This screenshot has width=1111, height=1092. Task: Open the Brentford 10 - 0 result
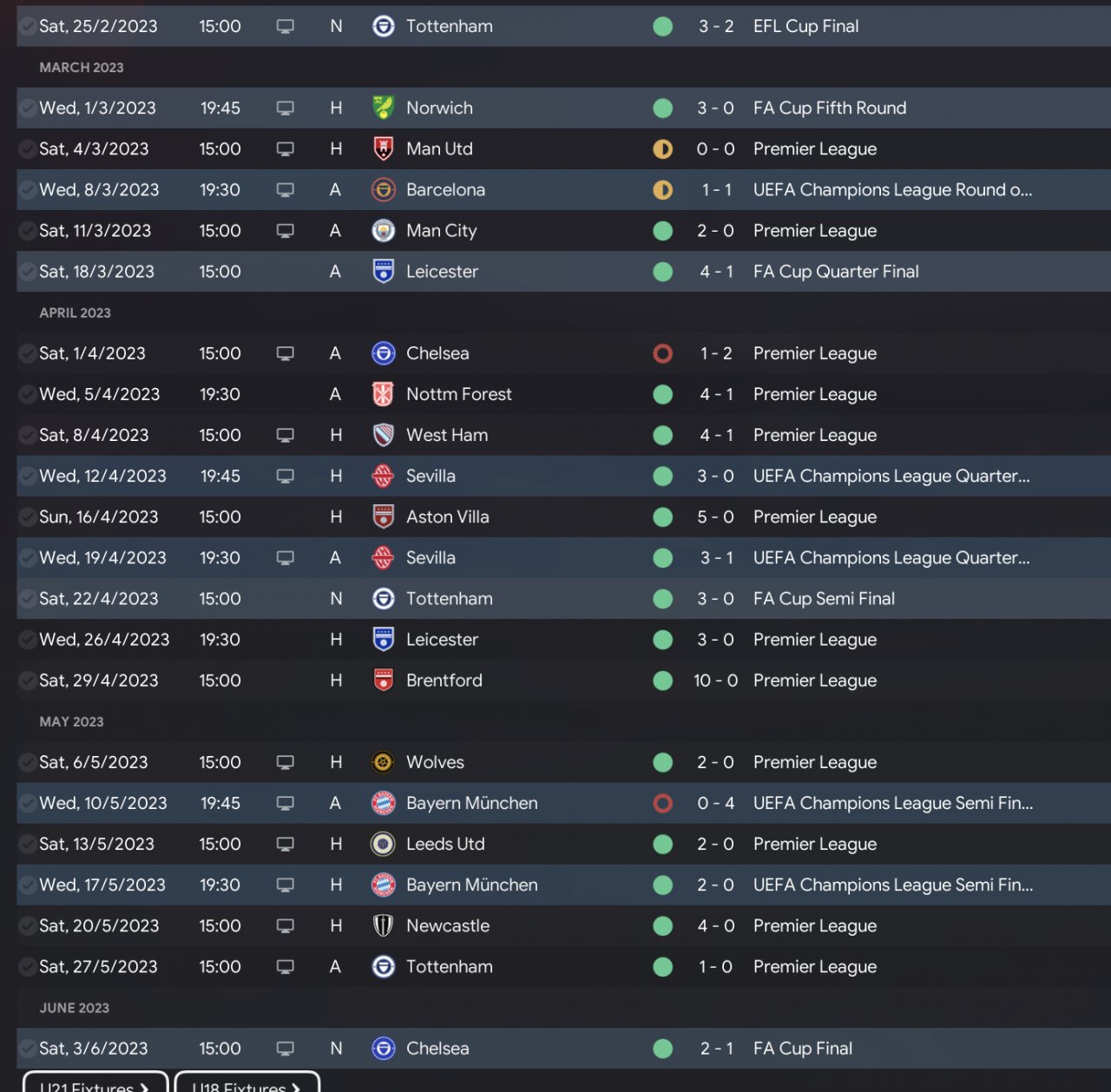(715, 681)
